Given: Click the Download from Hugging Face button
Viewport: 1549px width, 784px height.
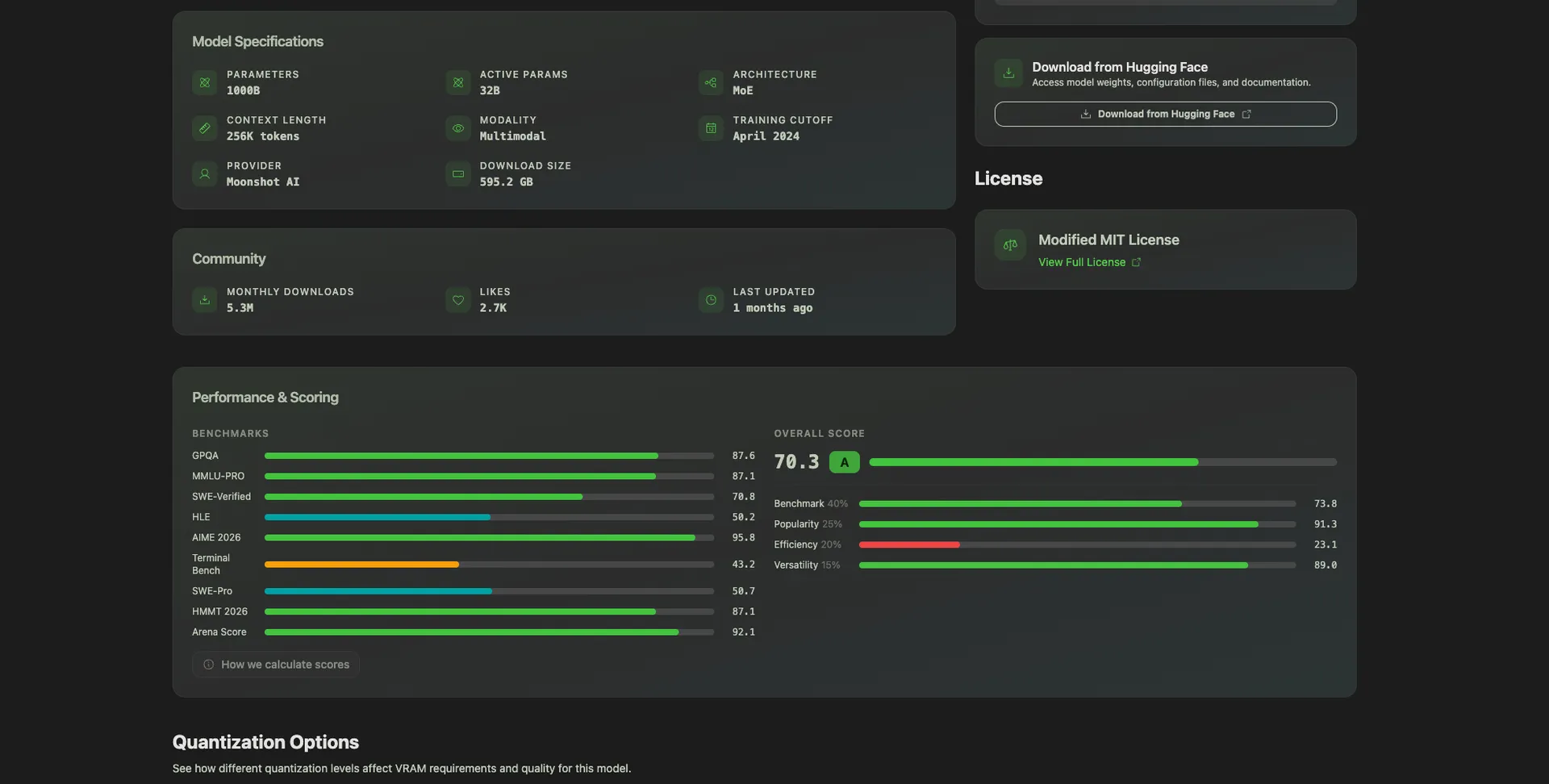Looking at the screenshot, I should (1165, 114).
